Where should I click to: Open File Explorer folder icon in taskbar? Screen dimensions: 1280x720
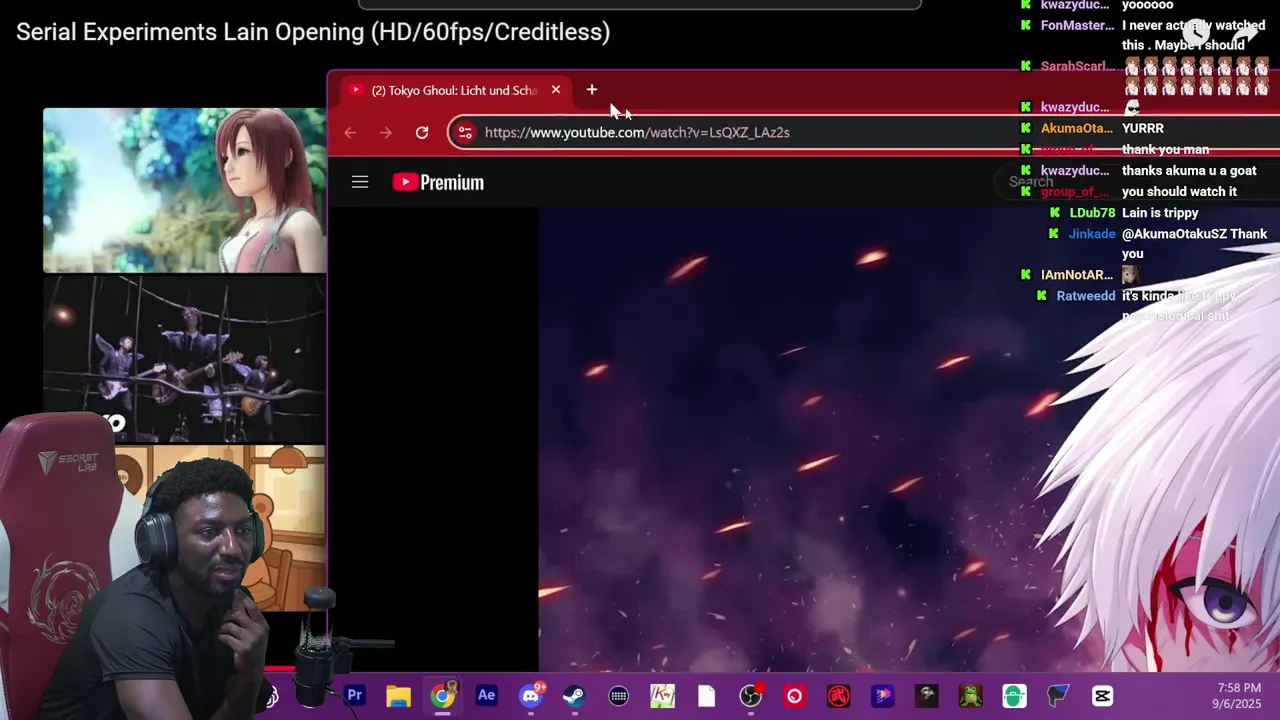click(x=398, y=696)
